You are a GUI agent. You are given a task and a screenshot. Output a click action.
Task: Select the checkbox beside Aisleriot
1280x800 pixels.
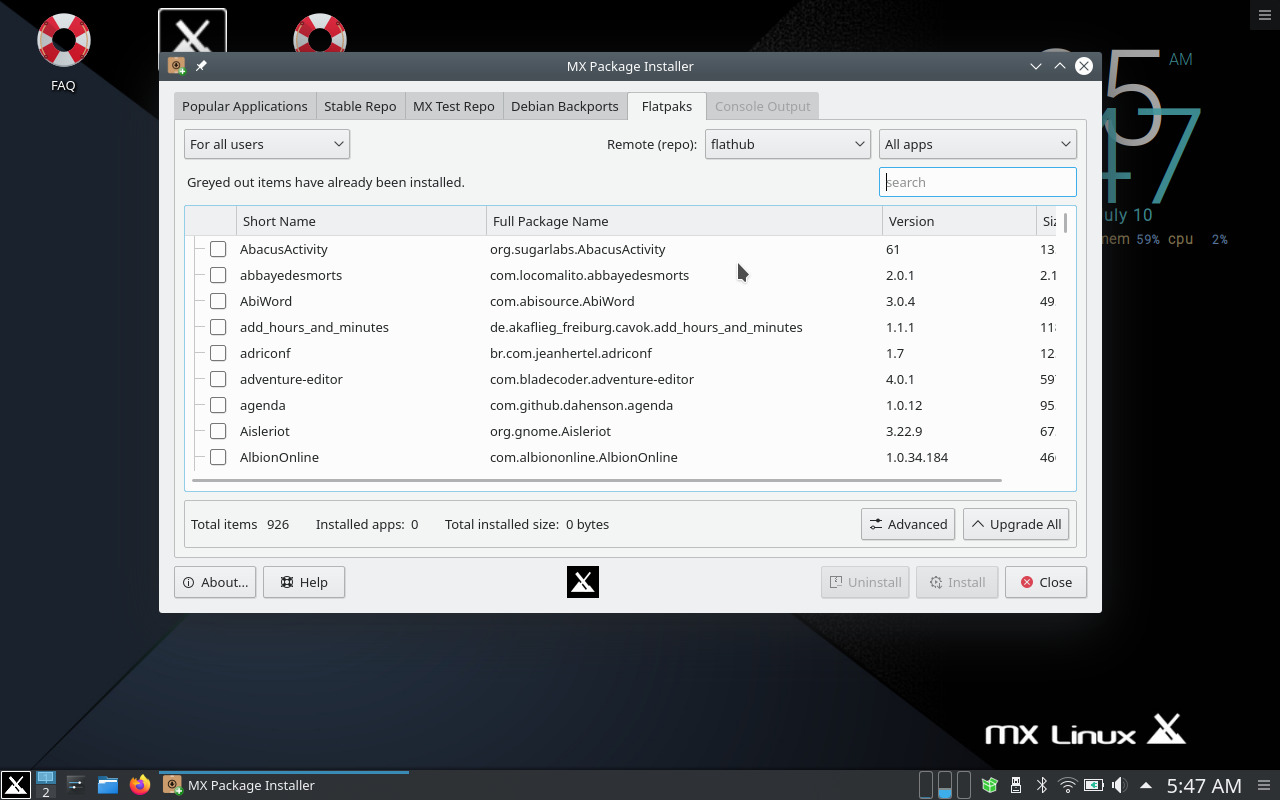coord(218,431)
